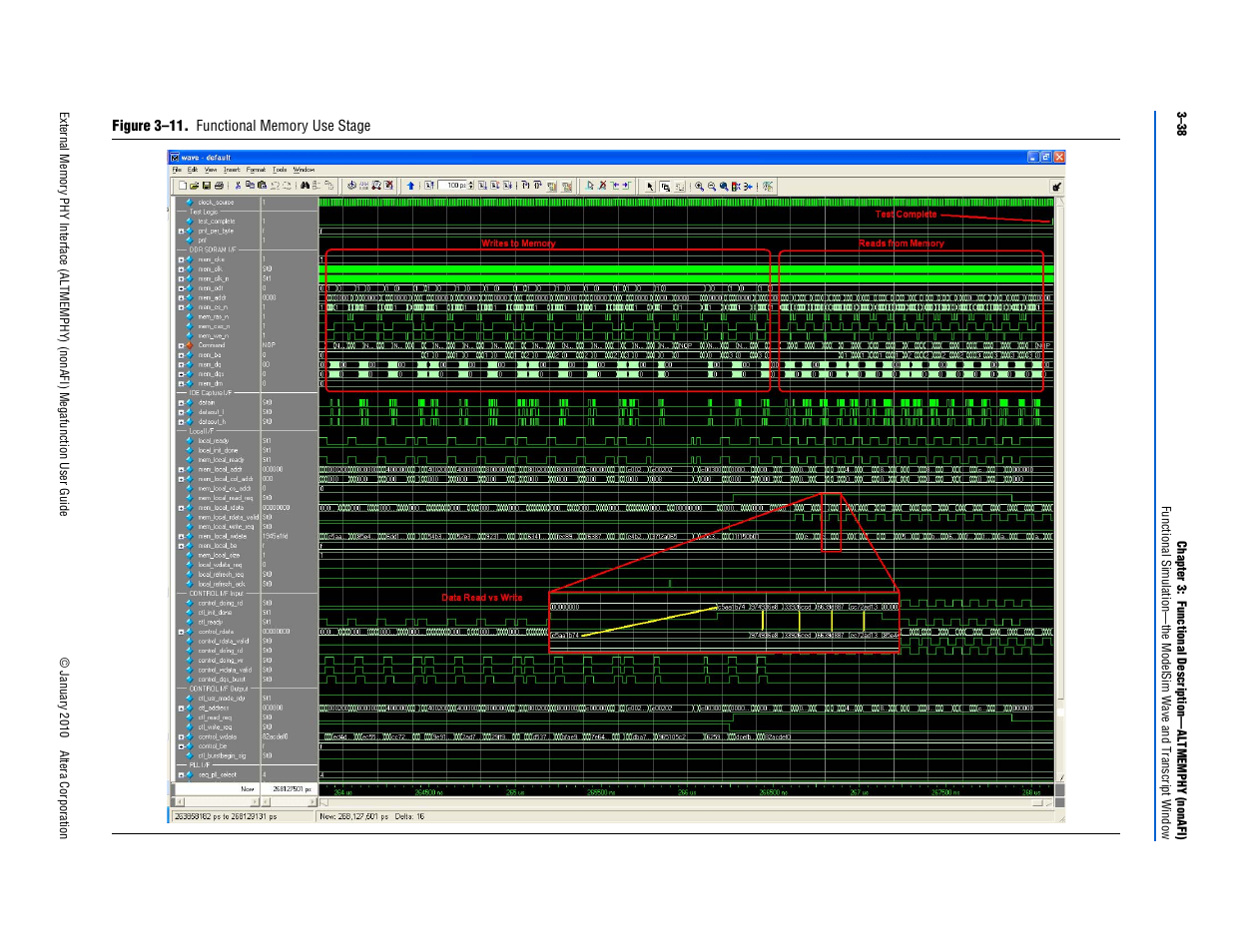Click the Find binoculars icon
The image size is (1233, 952).
305,186
